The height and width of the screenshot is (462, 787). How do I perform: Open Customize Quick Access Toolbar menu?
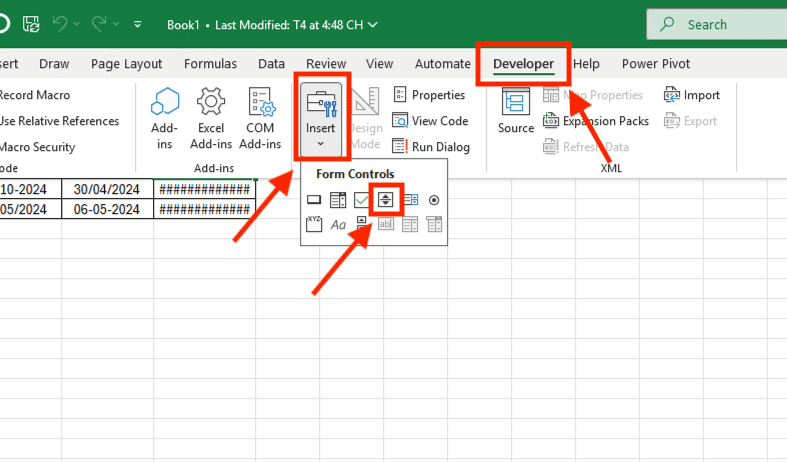point(138,24)
